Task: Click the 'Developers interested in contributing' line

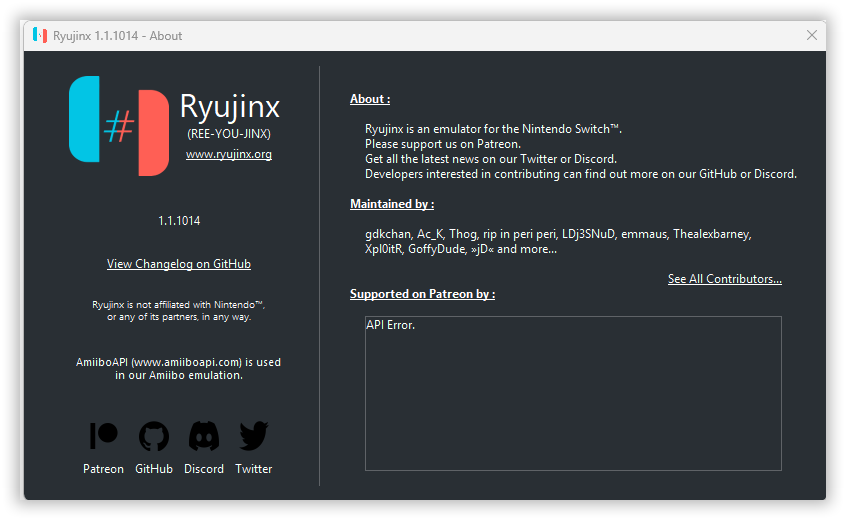Action: point(581,174)
